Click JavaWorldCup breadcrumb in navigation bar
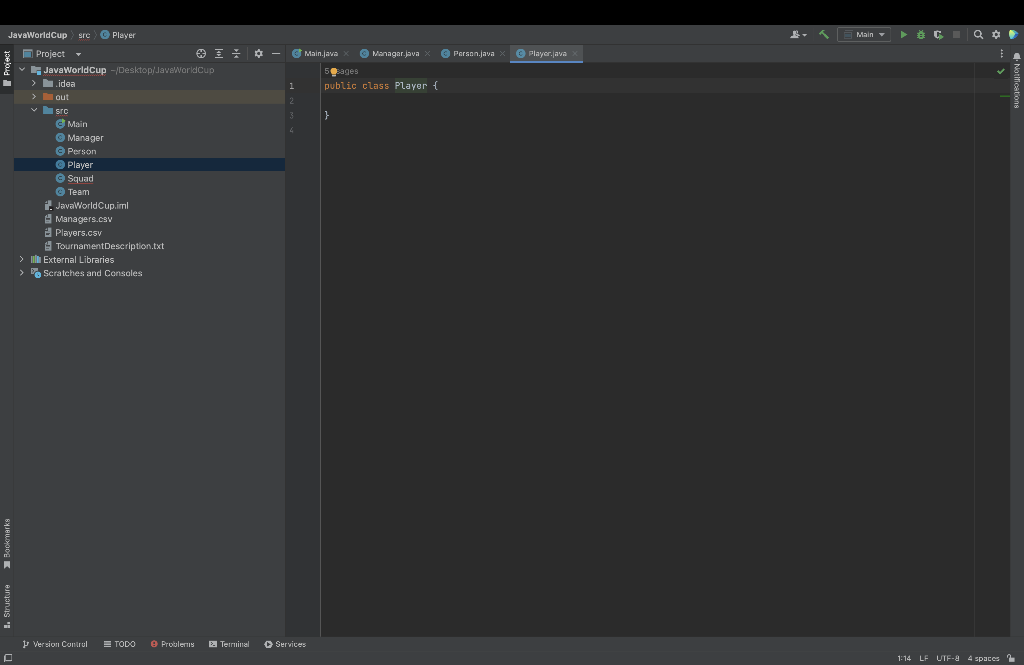This screenshot has width=1024, height=665. tap(37, 35)
